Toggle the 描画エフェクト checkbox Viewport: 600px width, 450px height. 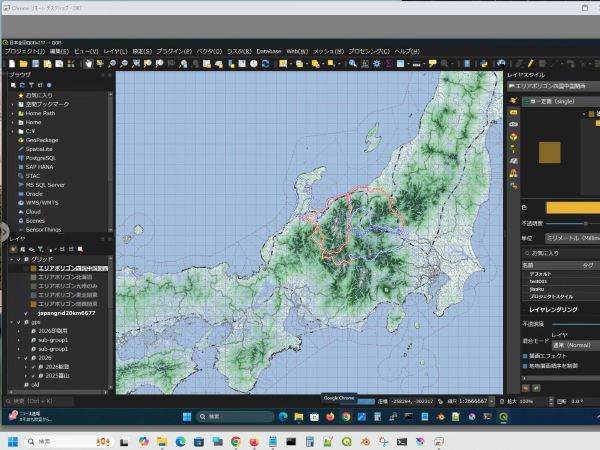[525, 356]
